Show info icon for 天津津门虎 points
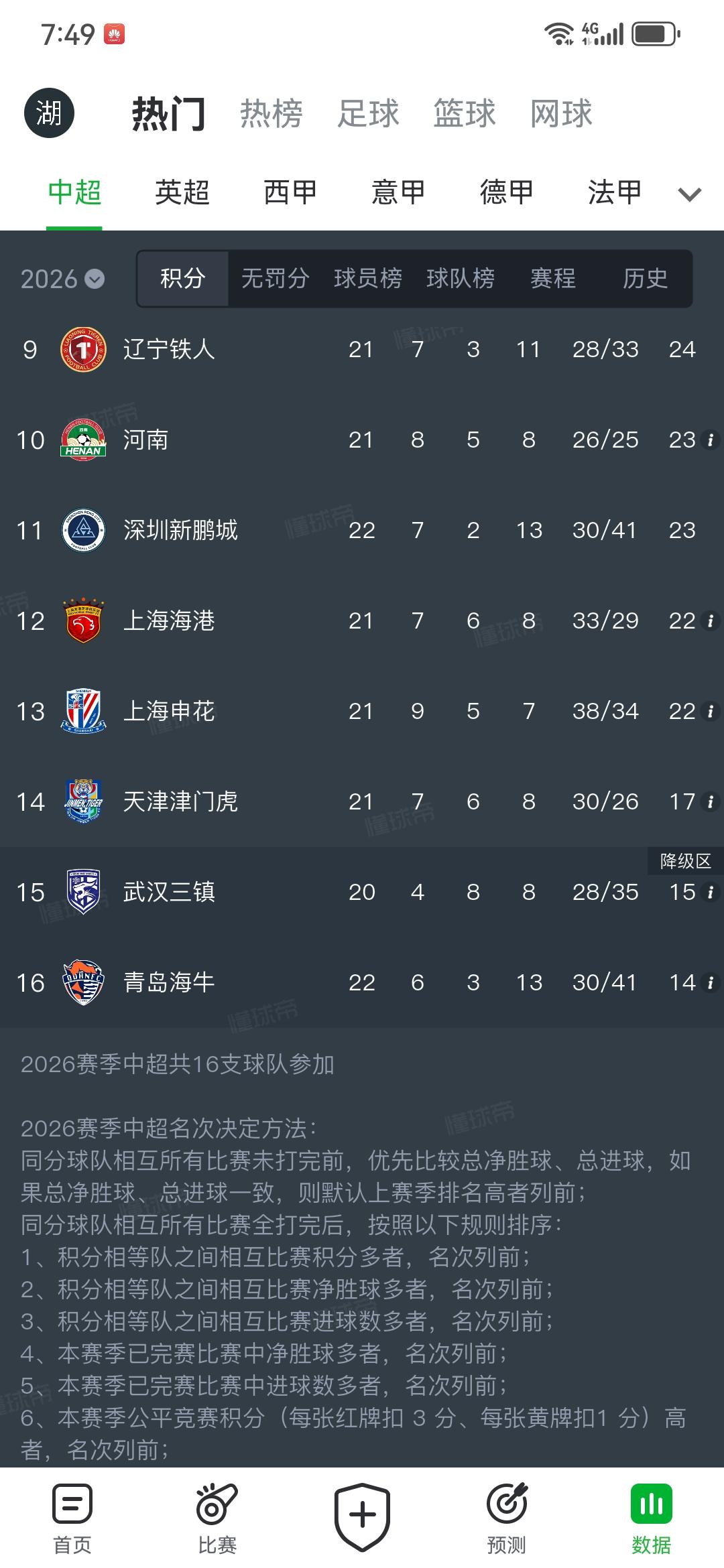724x1568 pixels. (x=711, y=801)
